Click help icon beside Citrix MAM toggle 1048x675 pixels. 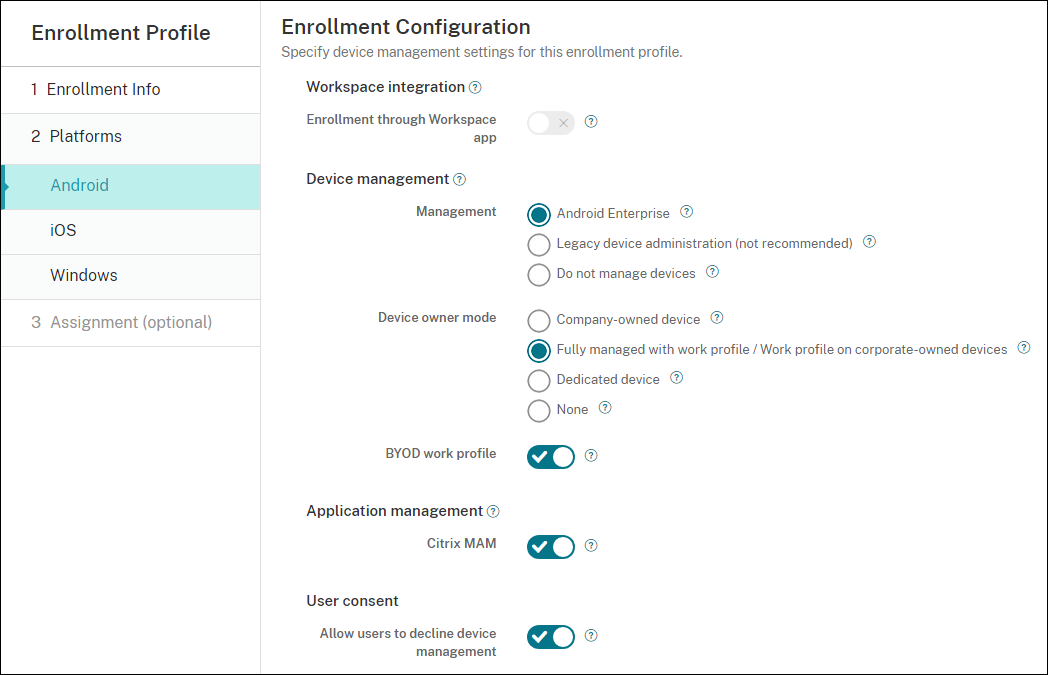[591, 546]
